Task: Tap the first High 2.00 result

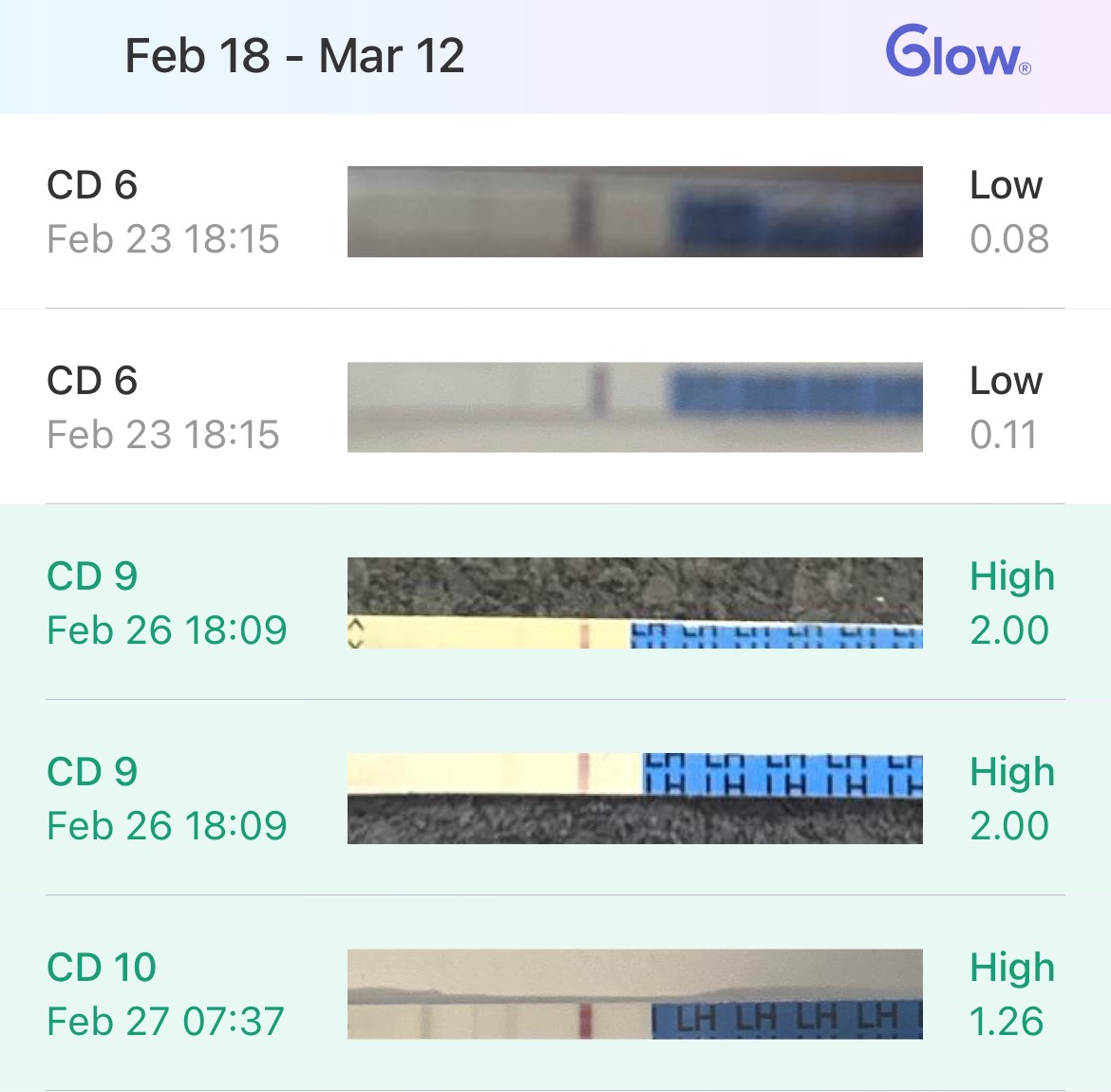Action: click(x=1012, y=602)
